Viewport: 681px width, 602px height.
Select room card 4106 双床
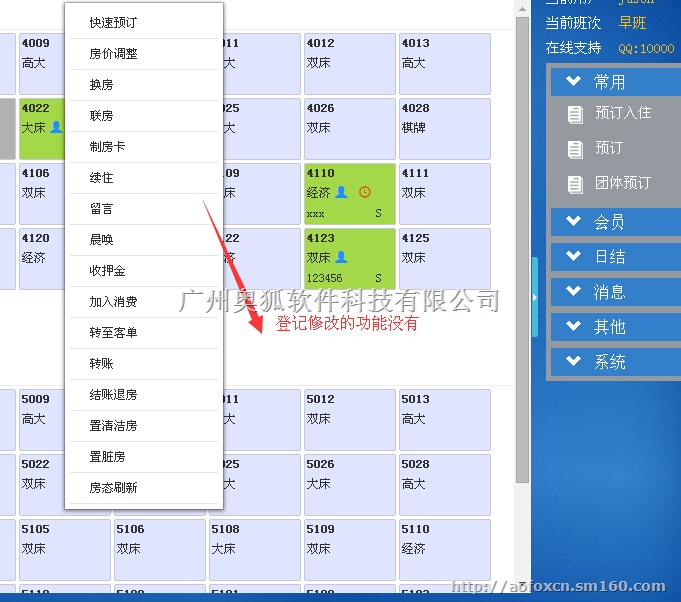point(42,194)
